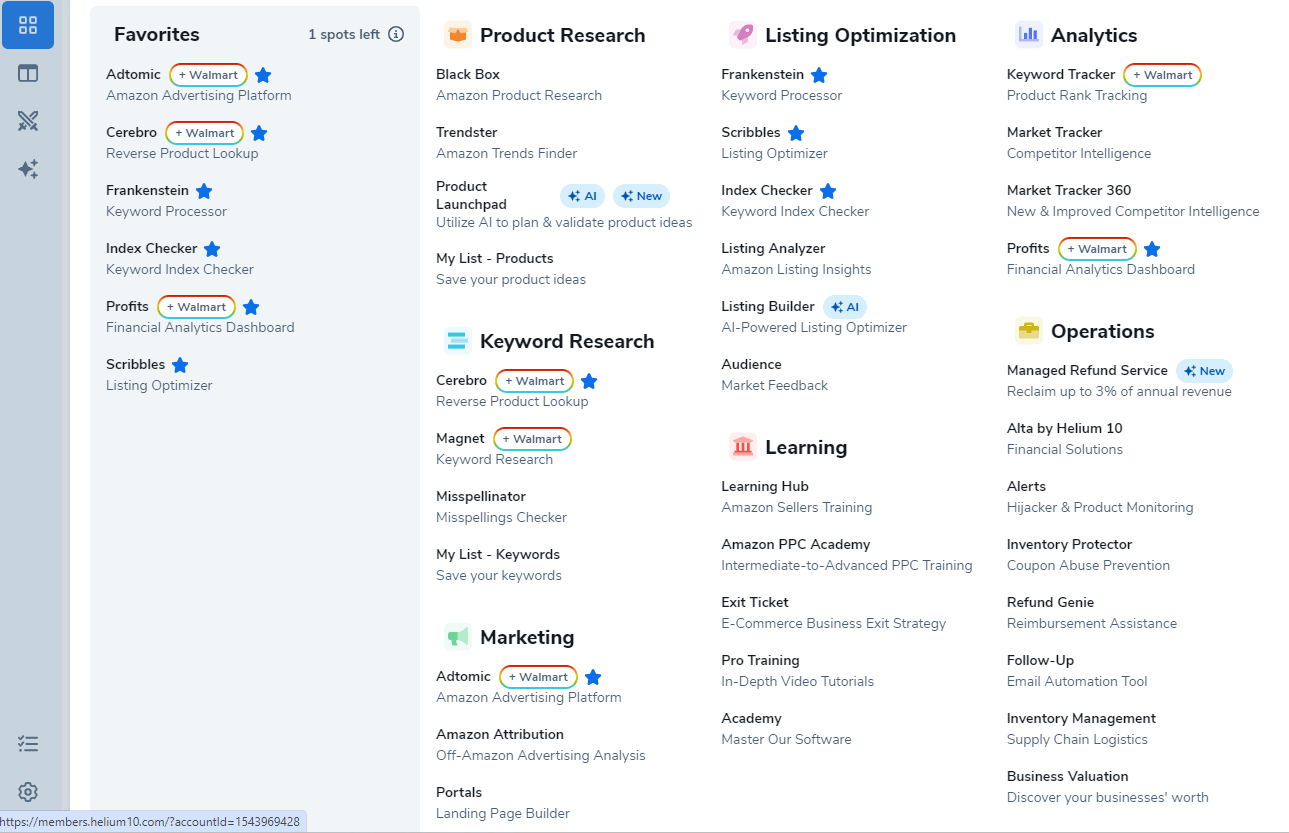The image size is (1289, 833).
Task: Toggle Profits star under Analytics
Action: point(1152,249)
